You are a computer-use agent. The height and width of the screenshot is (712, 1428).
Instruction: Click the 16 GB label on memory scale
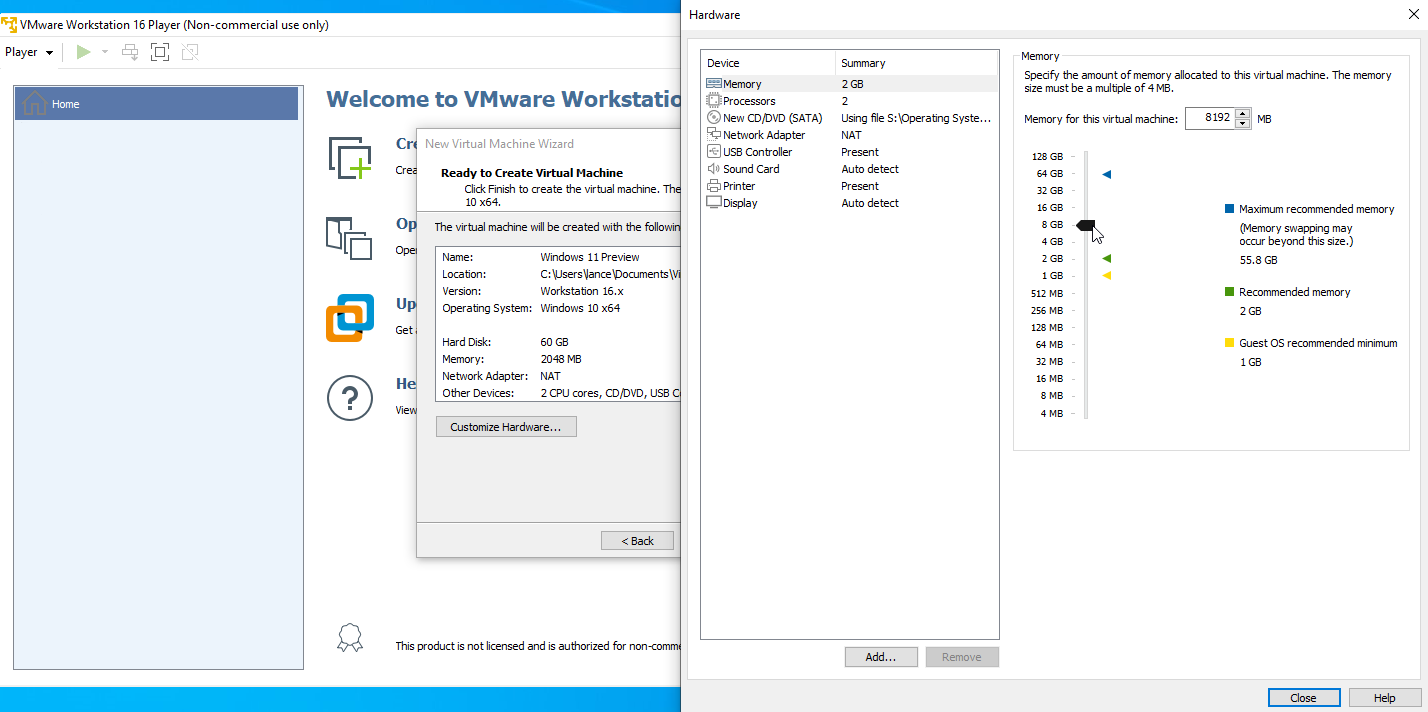coord(1050,208)
